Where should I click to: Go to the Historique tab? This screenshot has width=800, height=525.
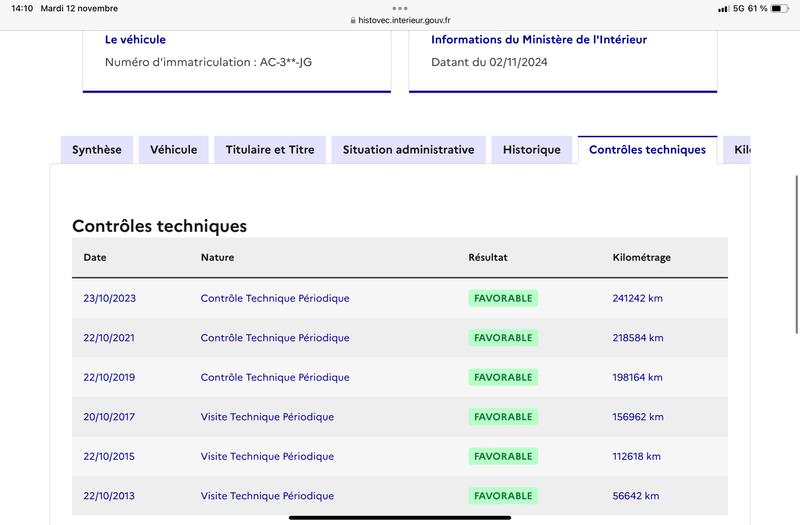pyautogui.click(x=532, y=149)
